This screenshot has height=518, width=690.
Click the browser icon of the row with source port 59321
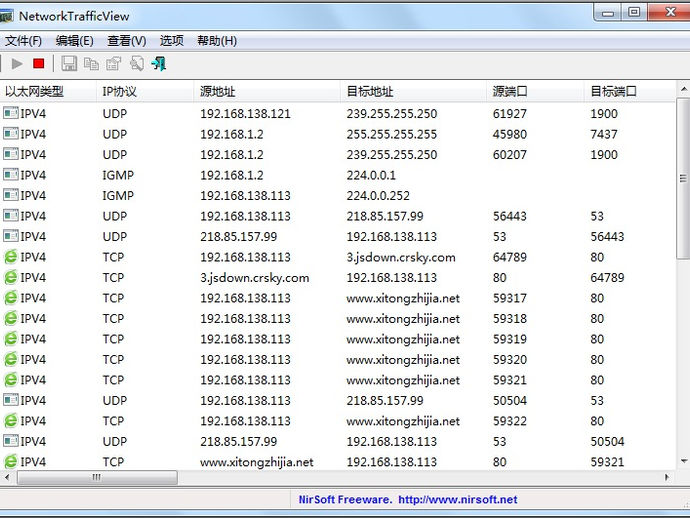pyautogui.click(x=11, y=380)
